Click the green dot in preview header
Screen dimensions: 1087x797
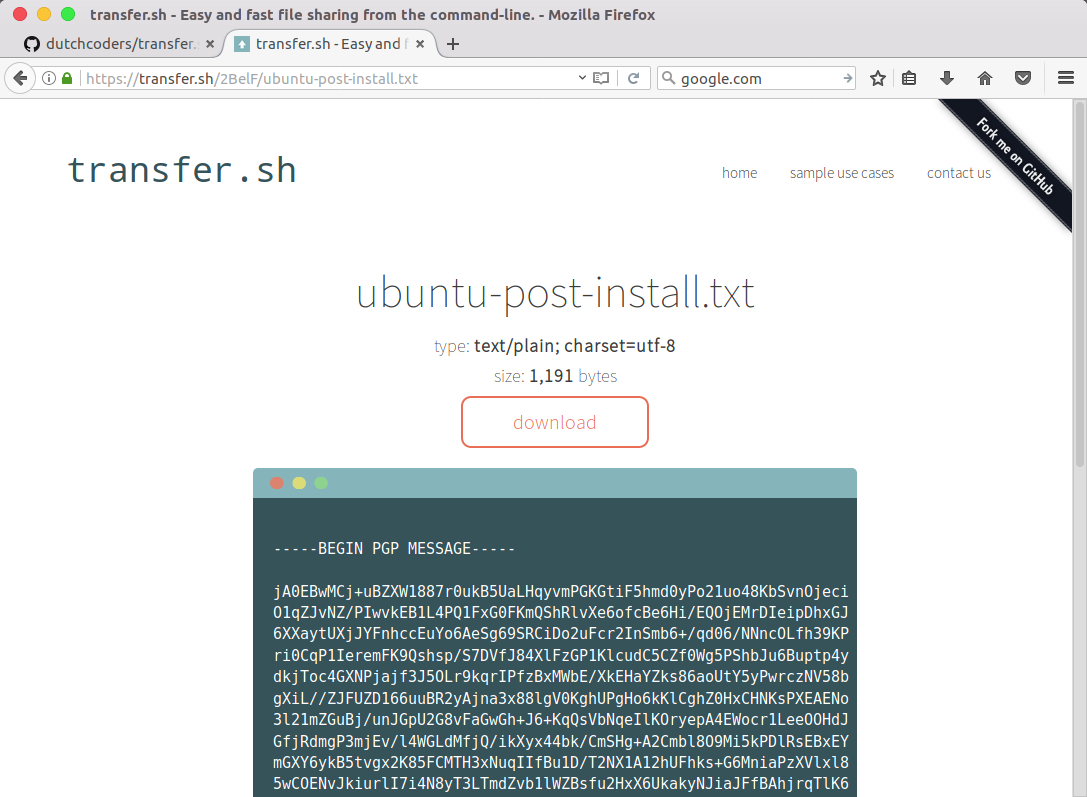click(x=321, y=483)
